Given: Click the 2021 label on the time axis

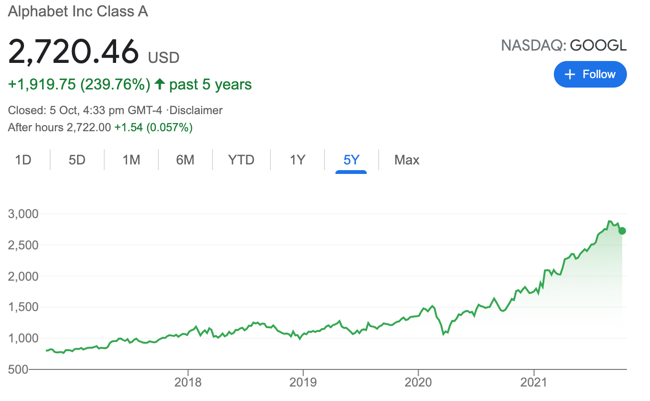Looking at the screenshot, I should [x=533, y=382].
